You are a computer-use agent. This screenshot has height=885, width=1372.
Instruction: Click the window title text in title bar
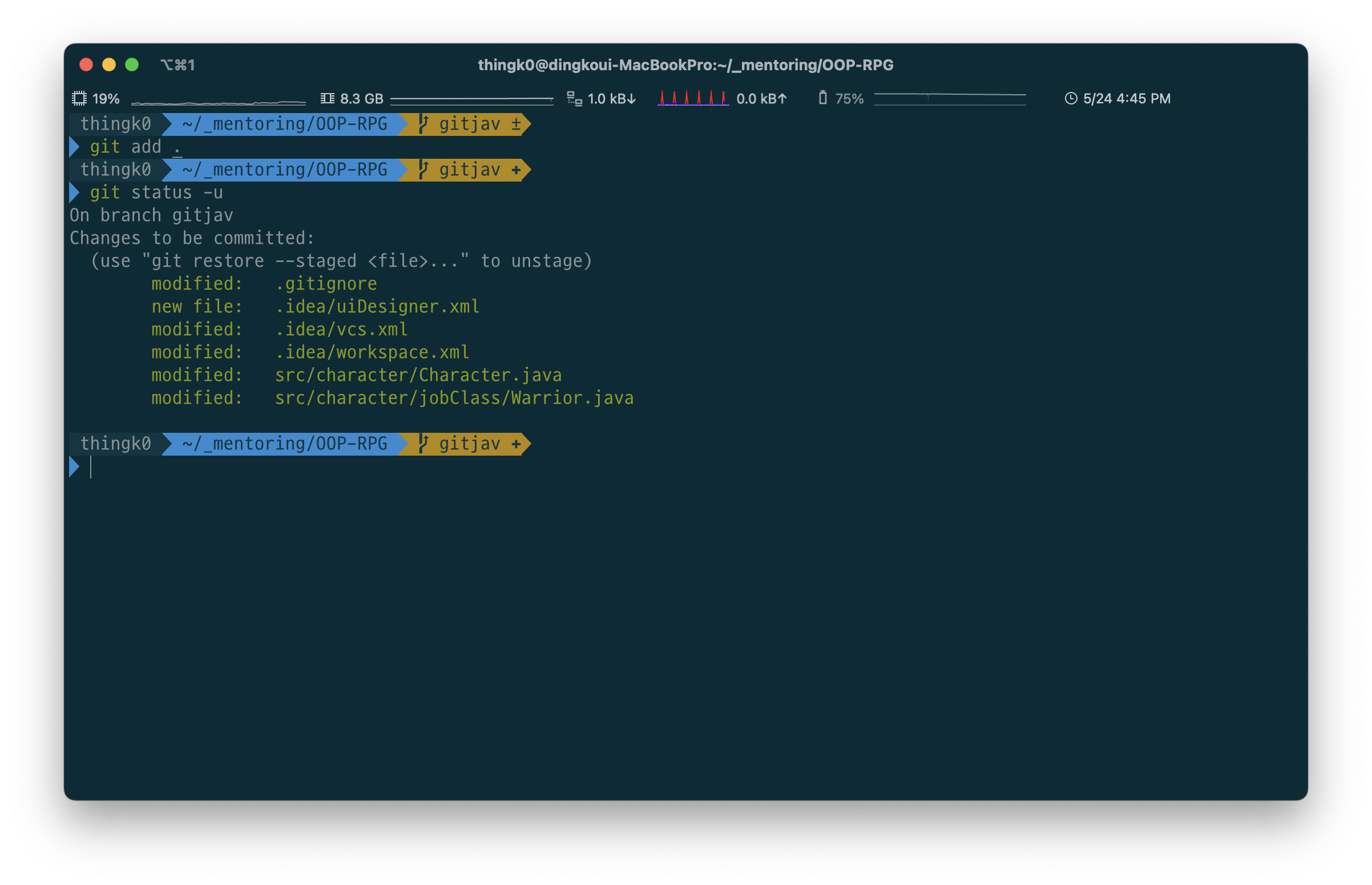coord(685,65)
